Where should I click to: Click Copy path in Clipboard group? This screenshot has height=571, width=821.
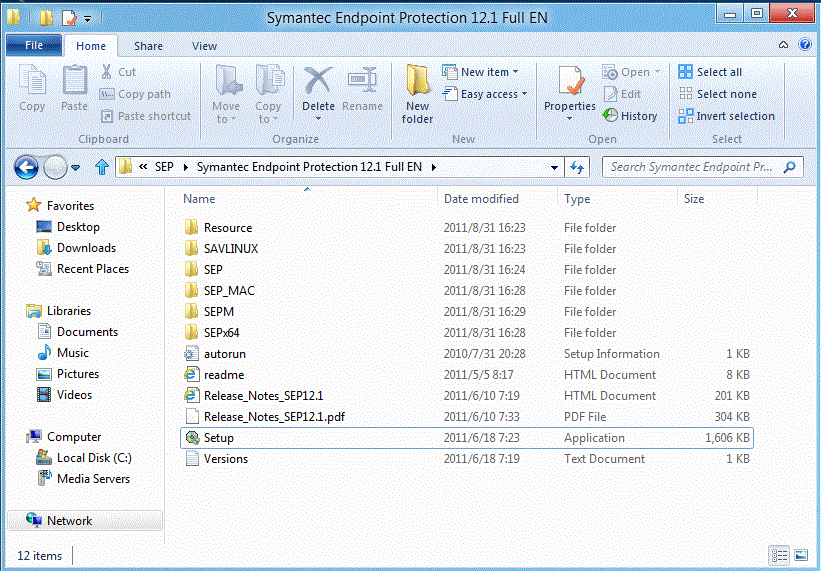(x=135, y=94)
